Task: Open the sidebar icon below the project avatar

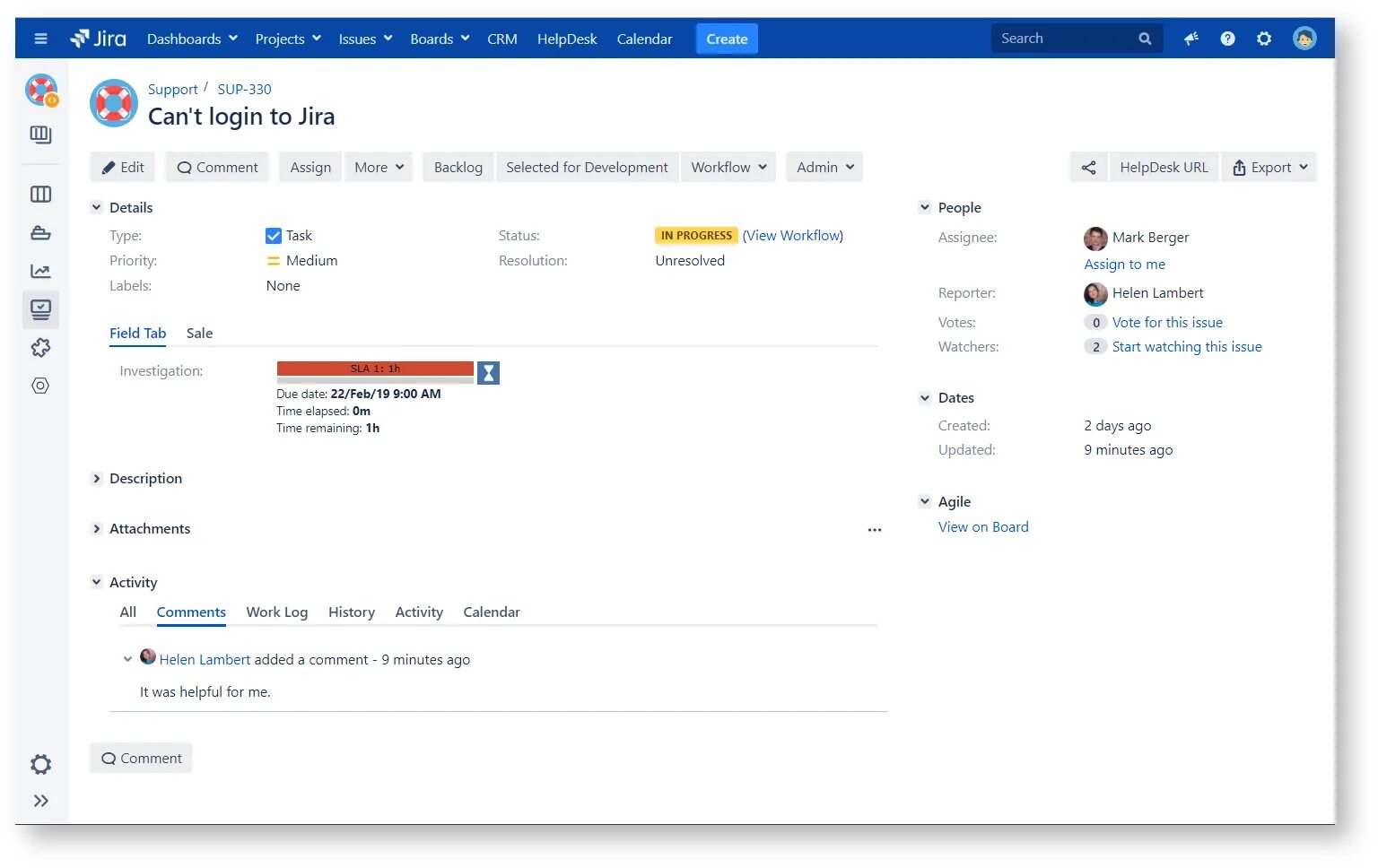Action: tap(40, 135)
